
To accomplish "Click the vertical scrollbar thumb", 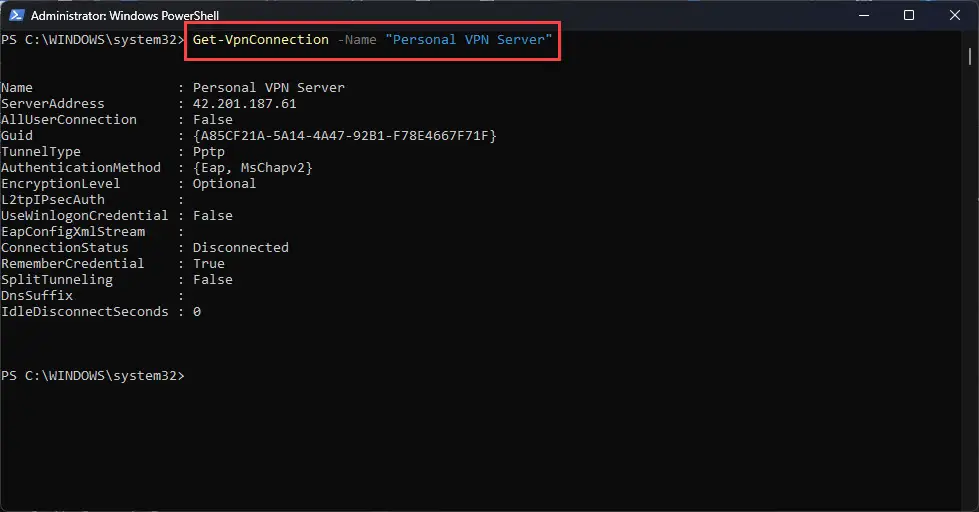I will point(970,56).
